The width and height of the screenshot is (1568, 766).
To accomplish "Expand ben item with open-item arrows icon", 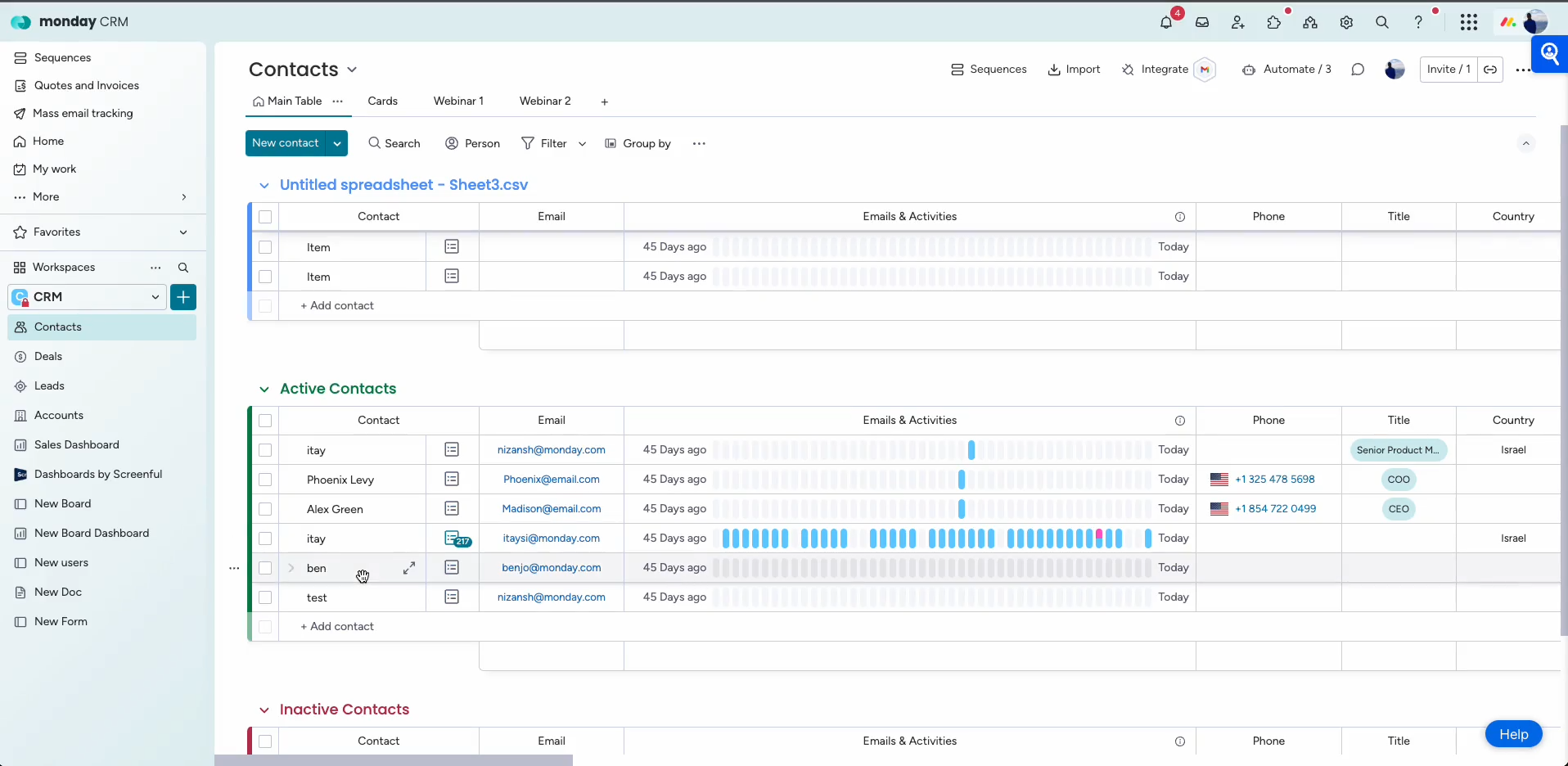I will tap(409, 568).
